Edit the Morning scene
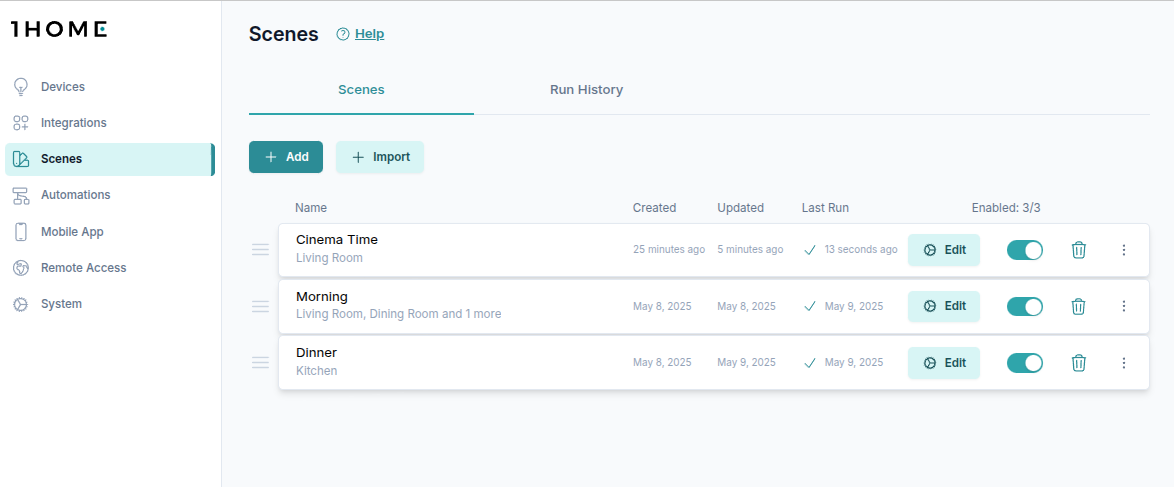This screenshot has width=1174, height=487. [944, 306]
